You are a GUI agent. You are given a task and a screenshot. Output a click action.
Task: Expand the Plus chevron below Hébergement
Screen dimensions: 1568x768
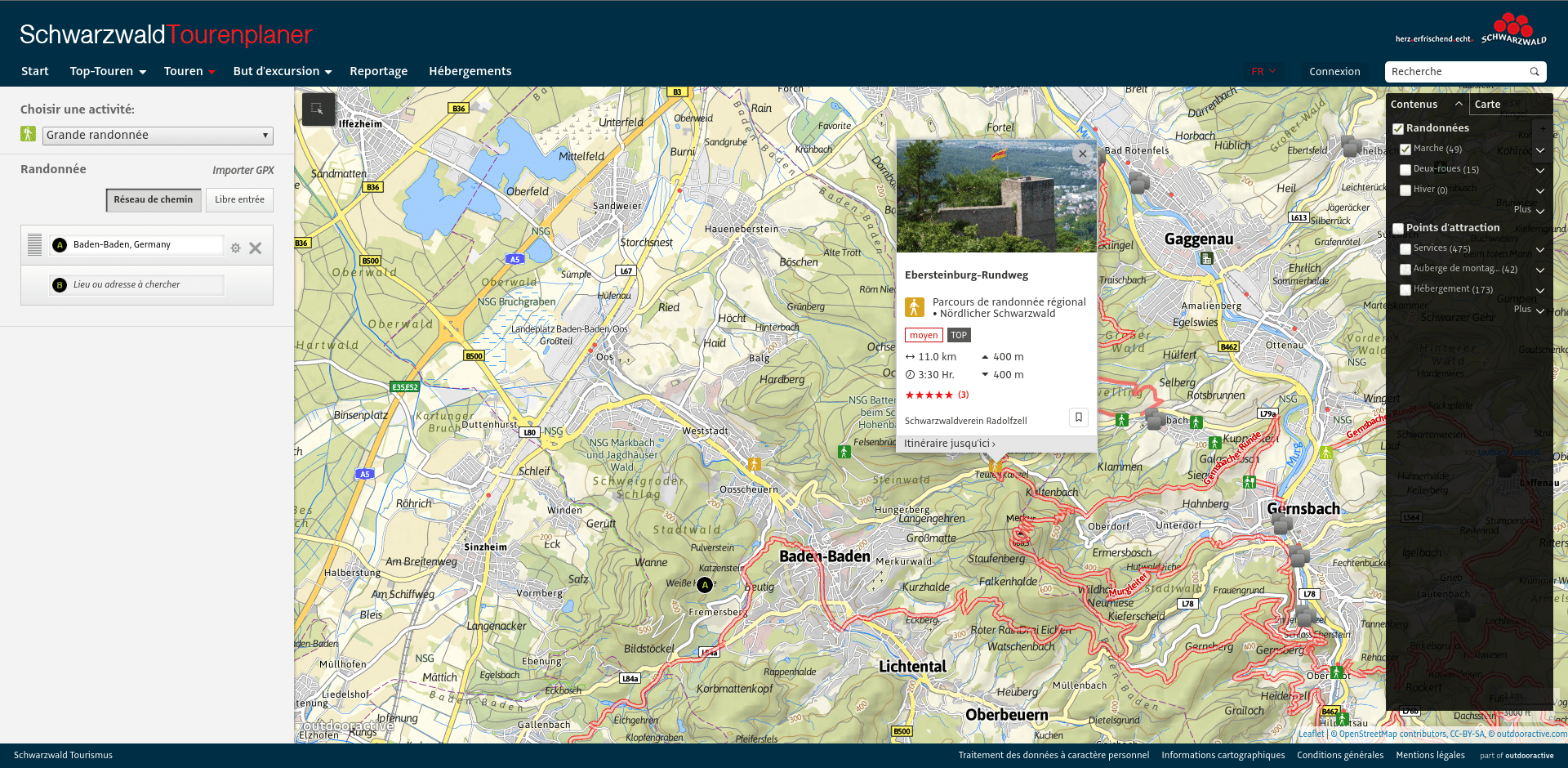(x=1540, y=311)
